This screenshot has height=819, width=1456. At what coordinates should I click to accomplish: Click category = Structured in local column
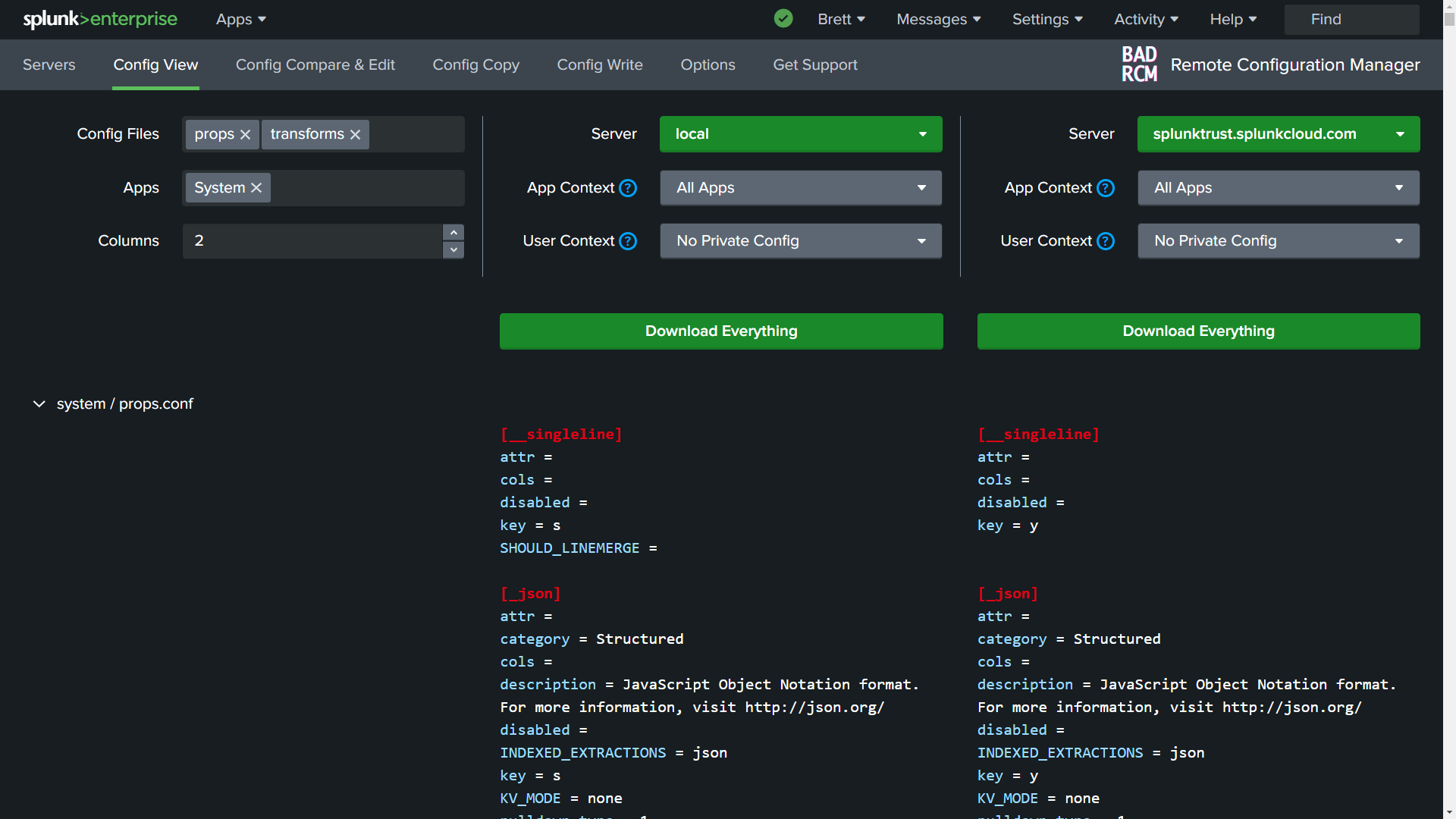point(591,639)
